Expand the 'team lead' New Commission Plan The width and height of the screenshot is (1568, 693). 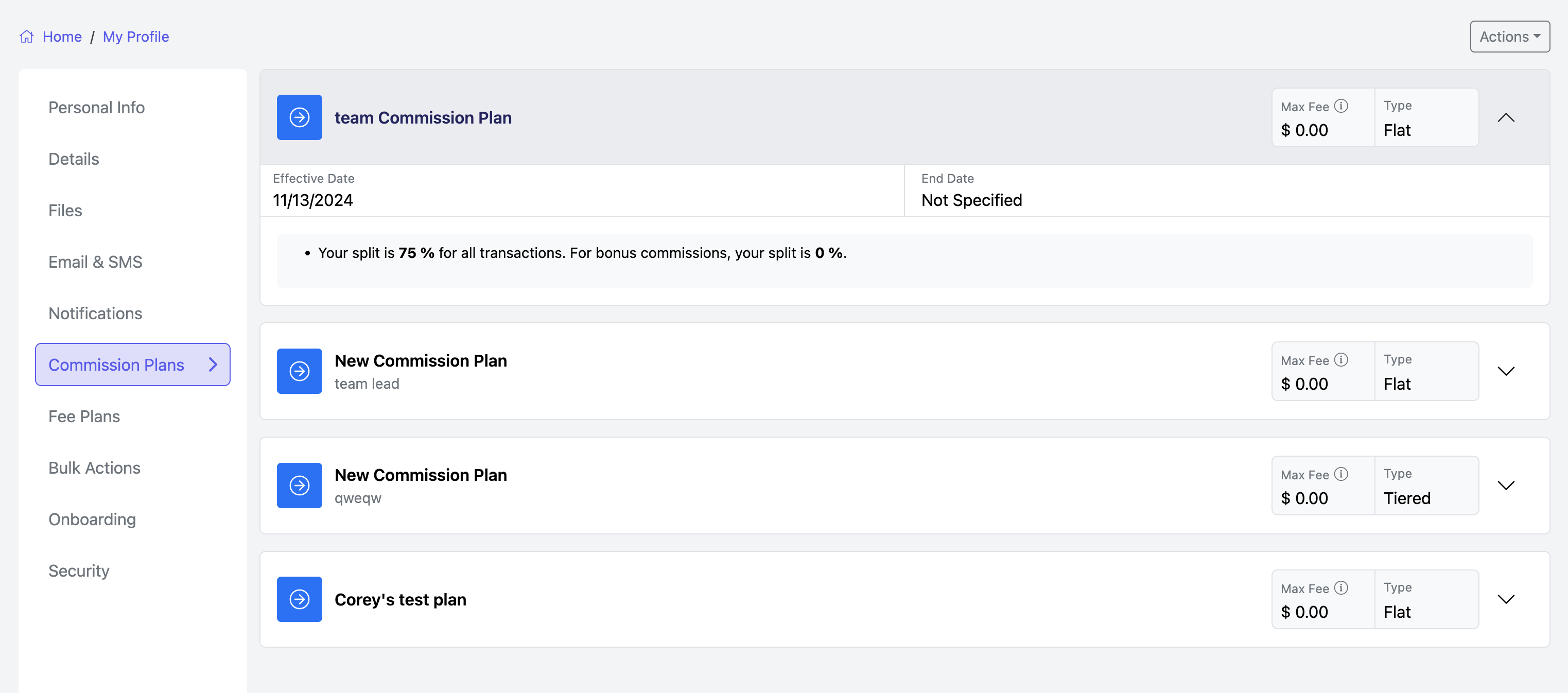pyautogui.click(x=1505, y=371)
